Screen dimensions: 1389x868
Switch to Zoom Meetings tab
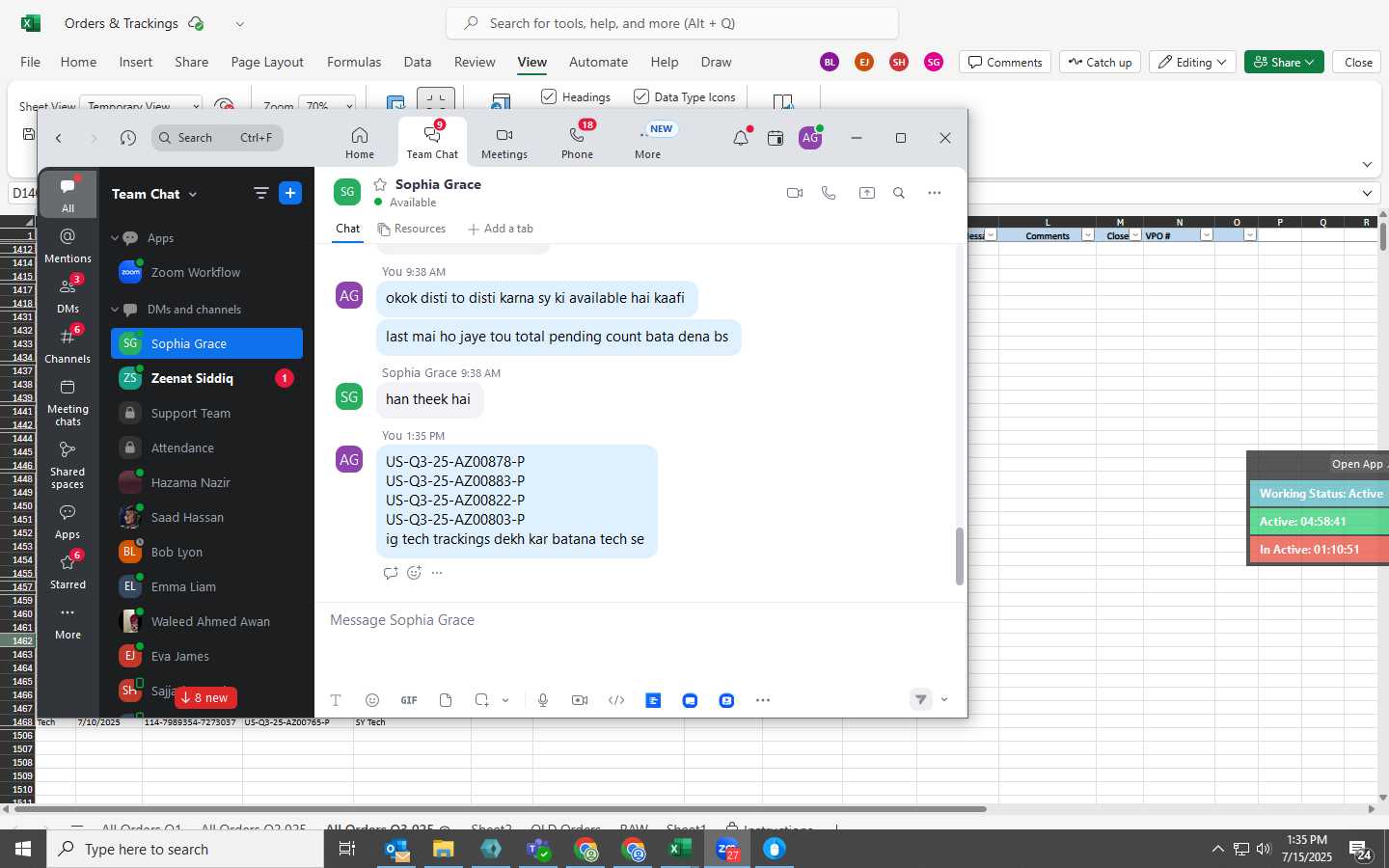[x=504, y=143]
